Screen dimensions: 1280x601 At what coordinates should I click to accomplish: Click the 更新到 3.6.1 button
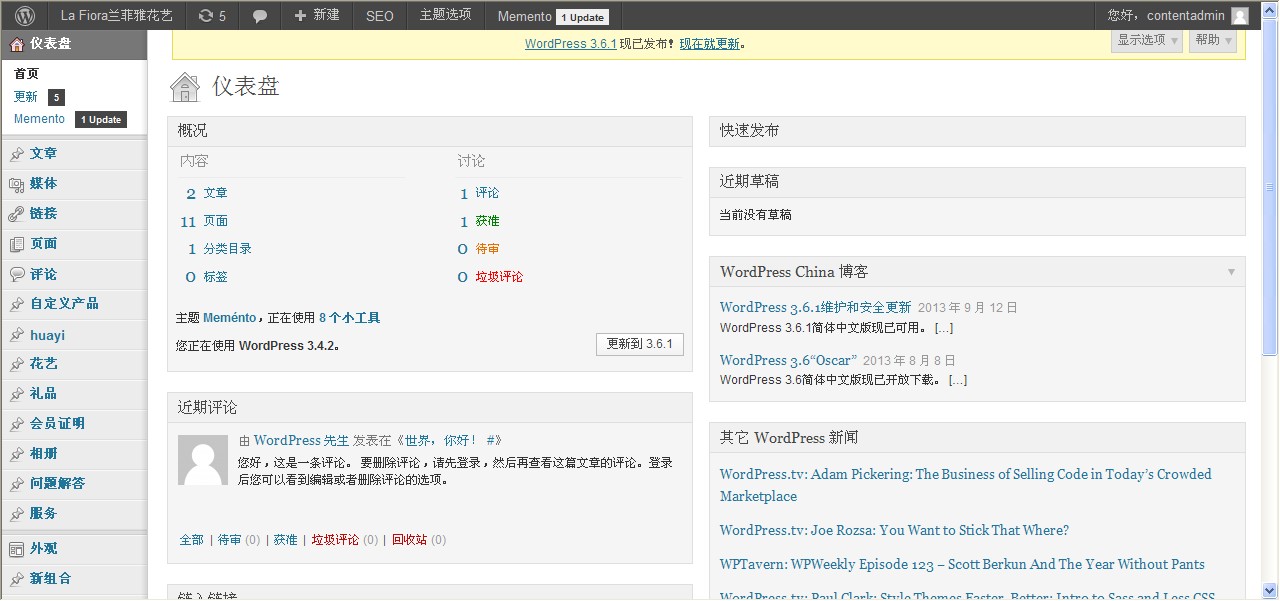tap(640, 344)
